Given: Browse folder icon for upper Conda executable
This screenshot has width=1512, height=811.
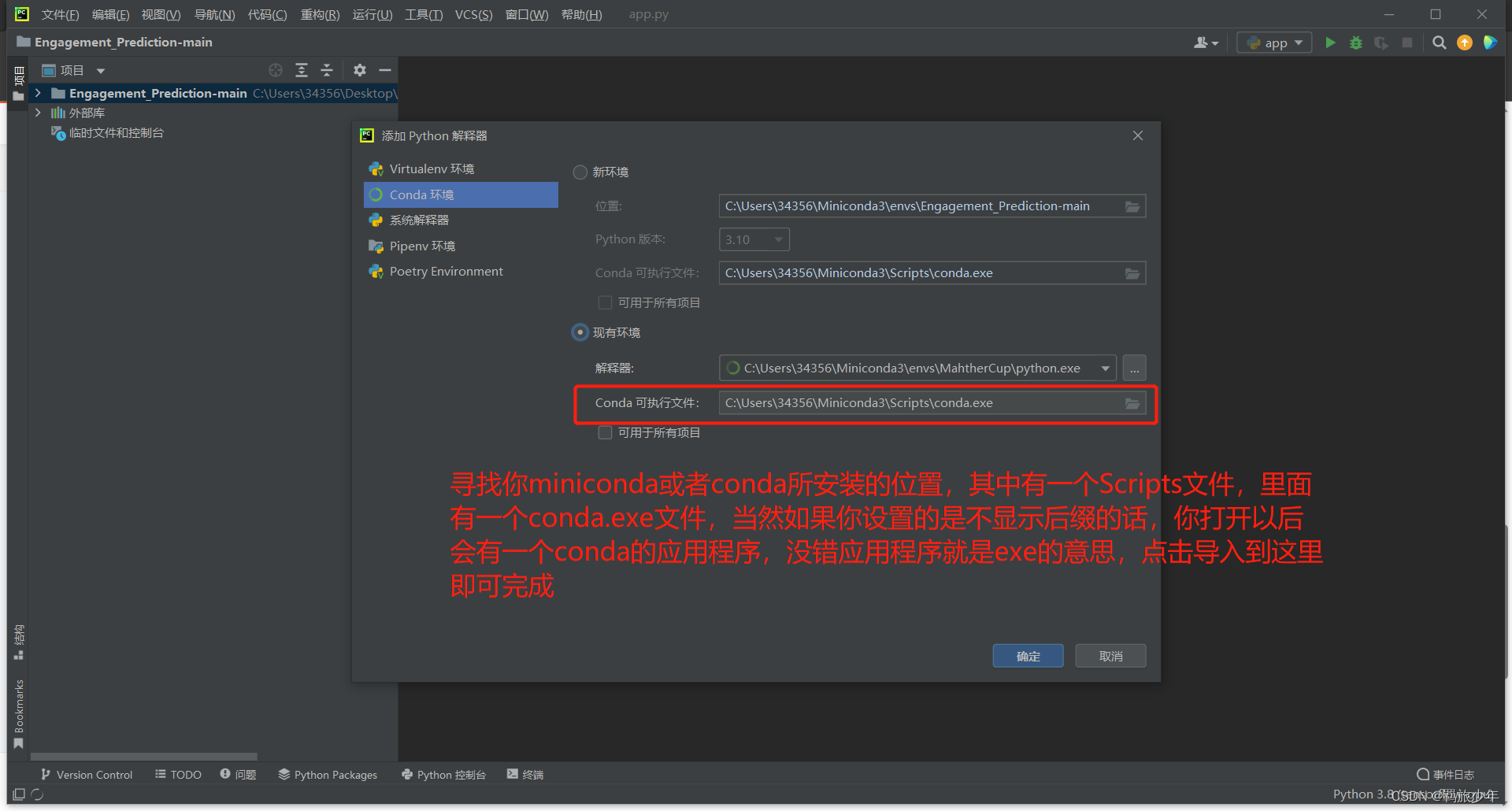Looking at the screenshot, I should (1132, 273).
